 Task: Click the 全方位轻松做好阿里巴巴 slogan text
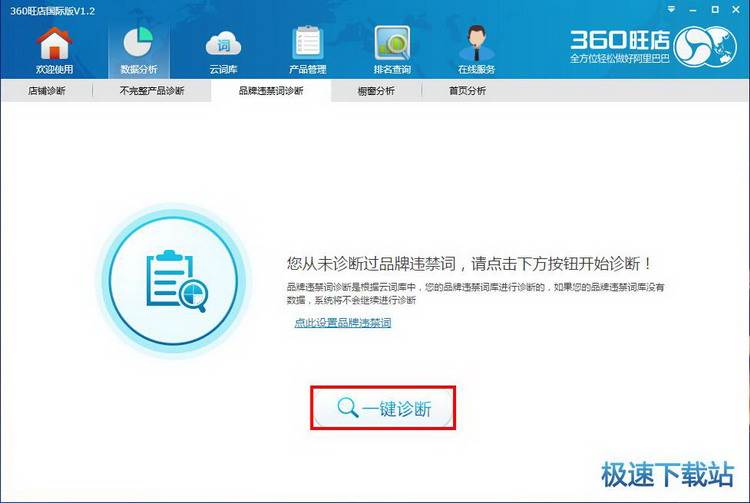(619, 59)
